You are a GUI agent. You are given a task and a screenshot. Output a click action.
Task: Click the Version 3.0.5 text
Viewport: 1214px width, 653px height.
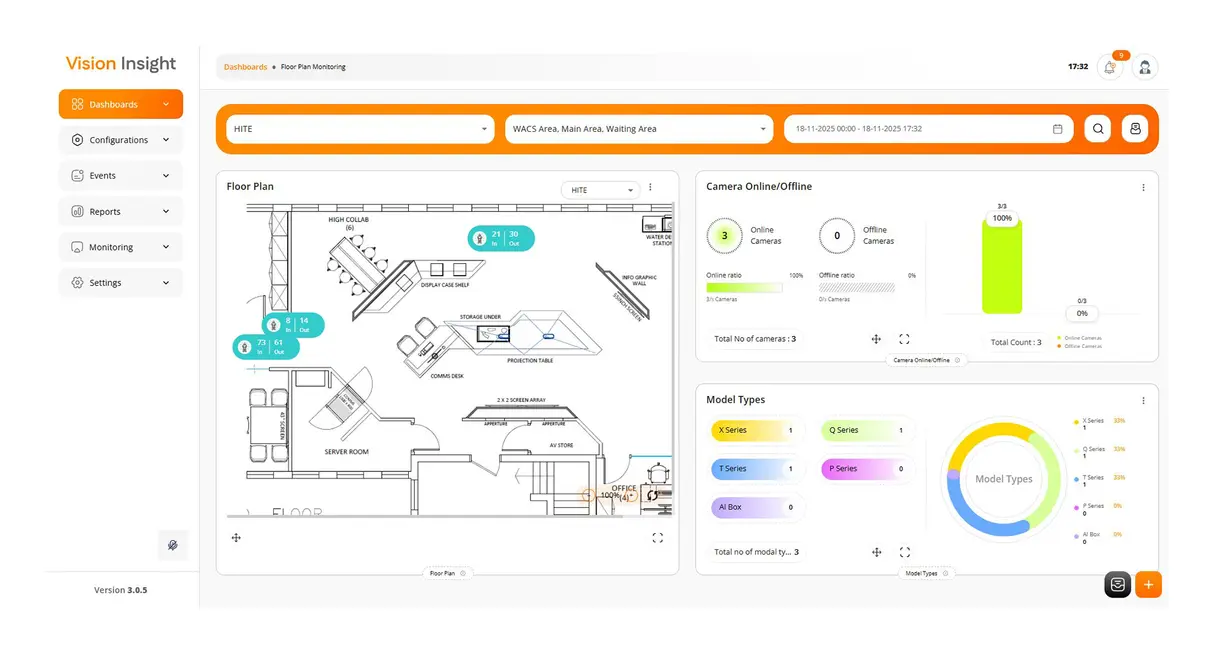120,590
